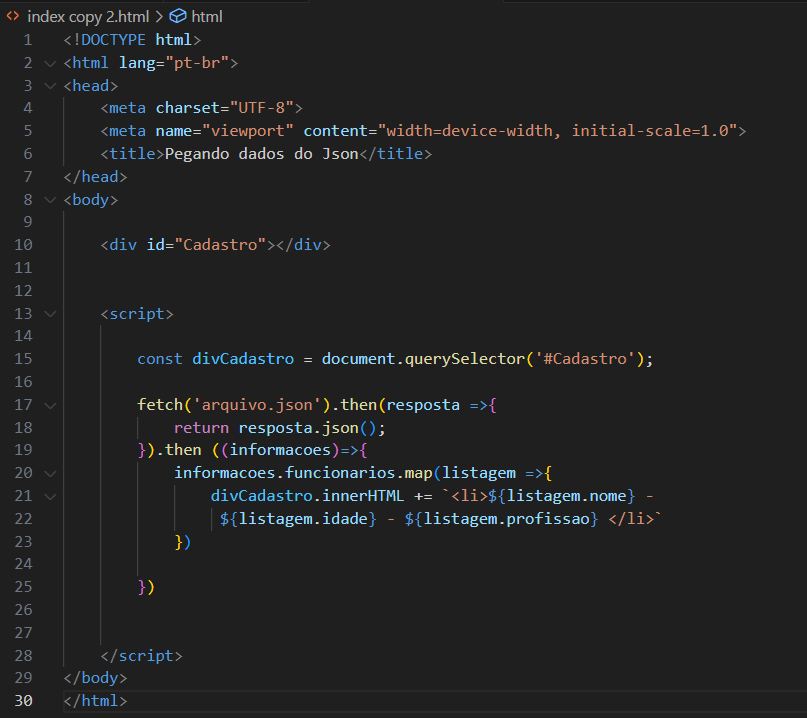Fold the fetch call at line 17
807x718 pixels.
coord(50,405)
